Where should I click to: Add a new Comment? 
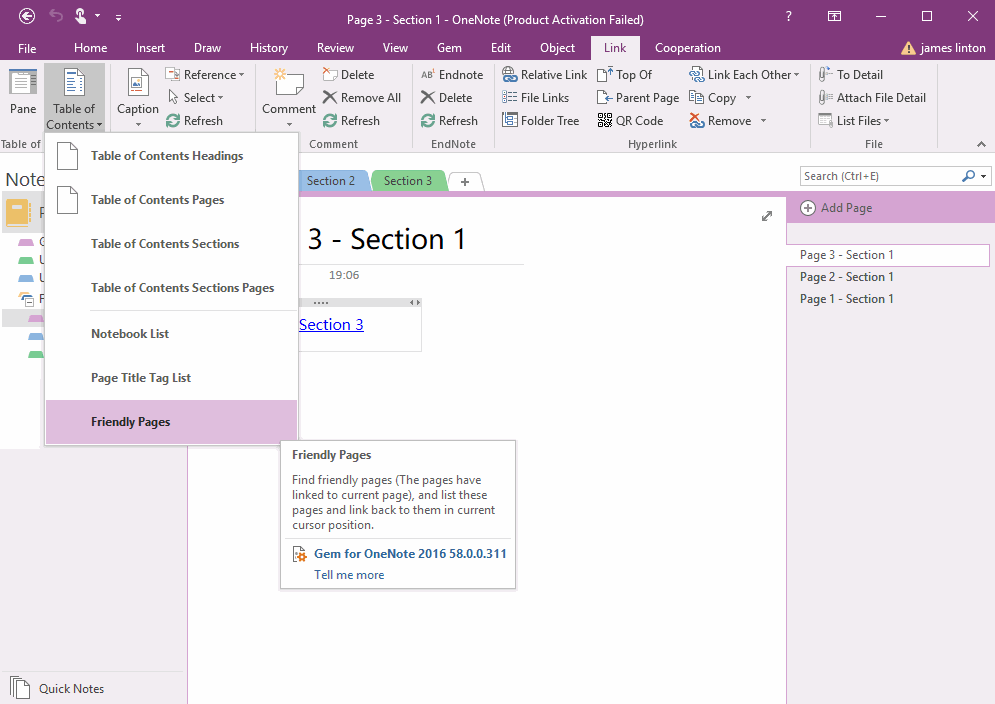[289, 96]
